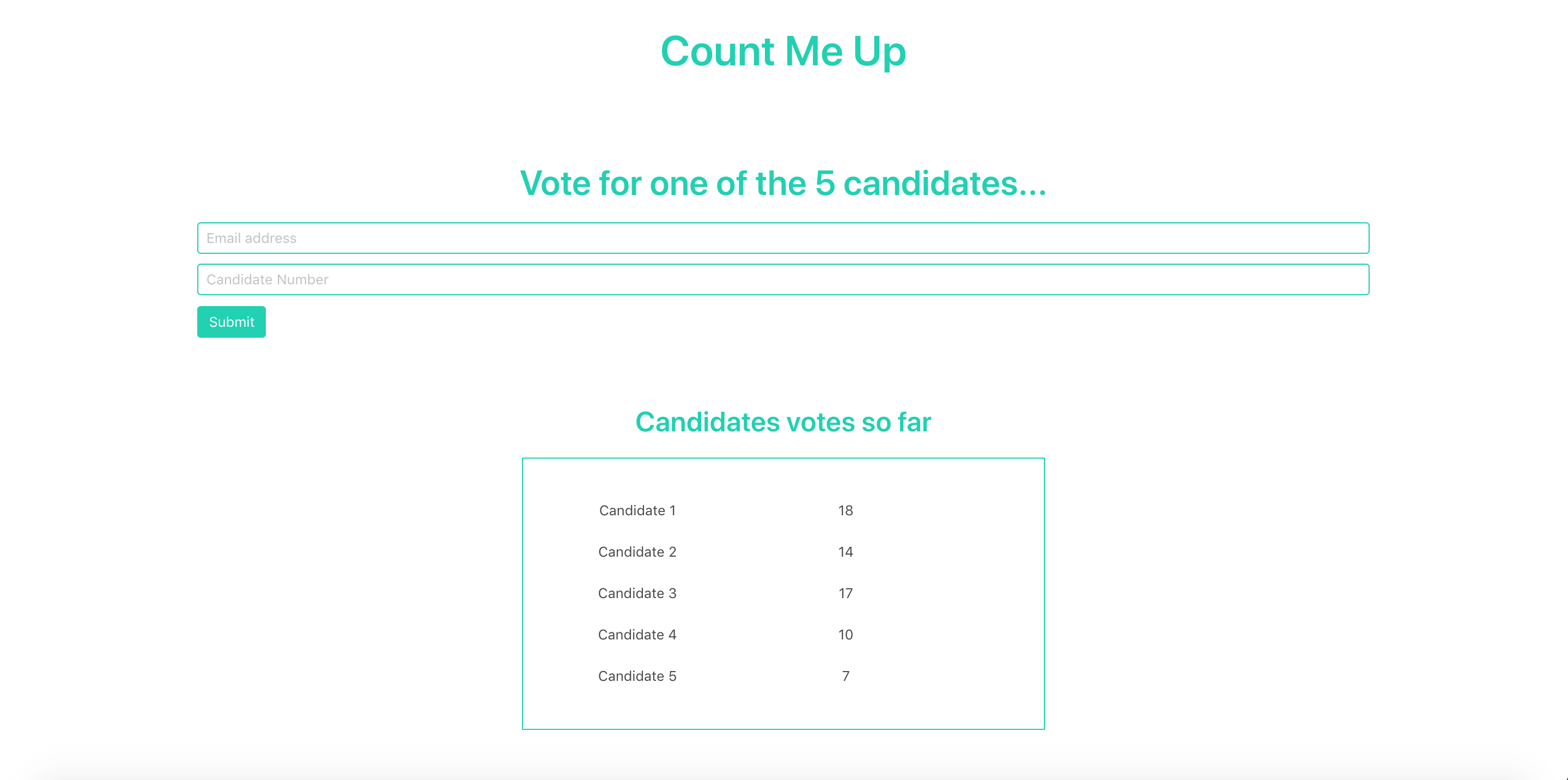Select the Candidate 4 label

pyautogui.click(x=637, y=635)
